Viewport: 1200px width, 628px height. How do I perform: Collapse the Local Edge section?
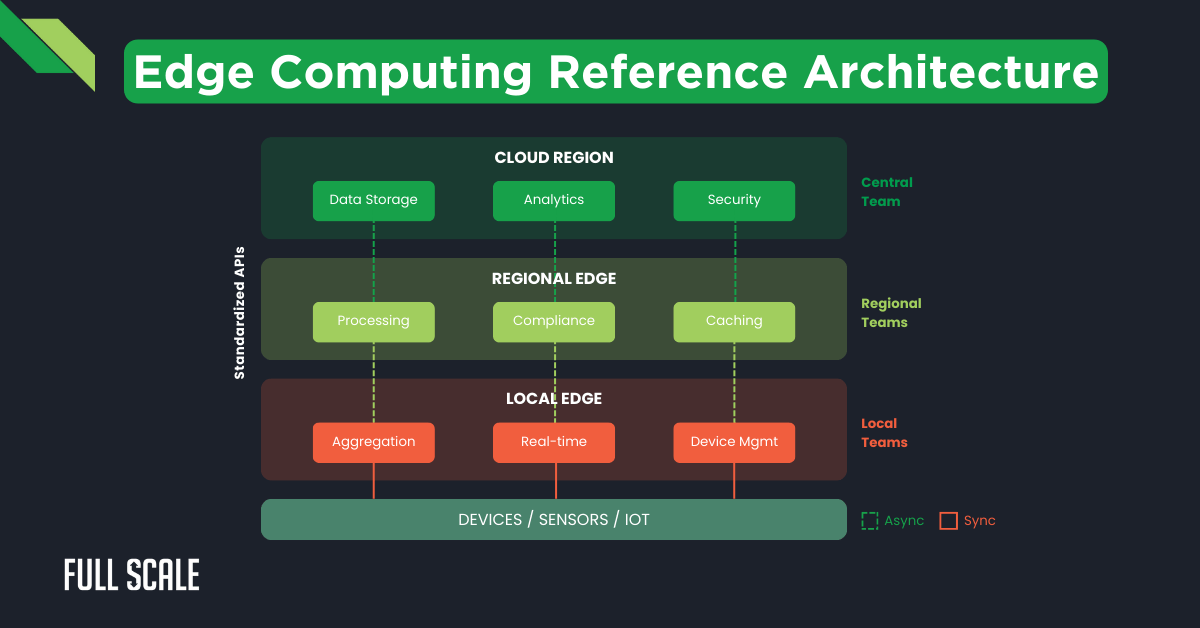pos(554,397)
